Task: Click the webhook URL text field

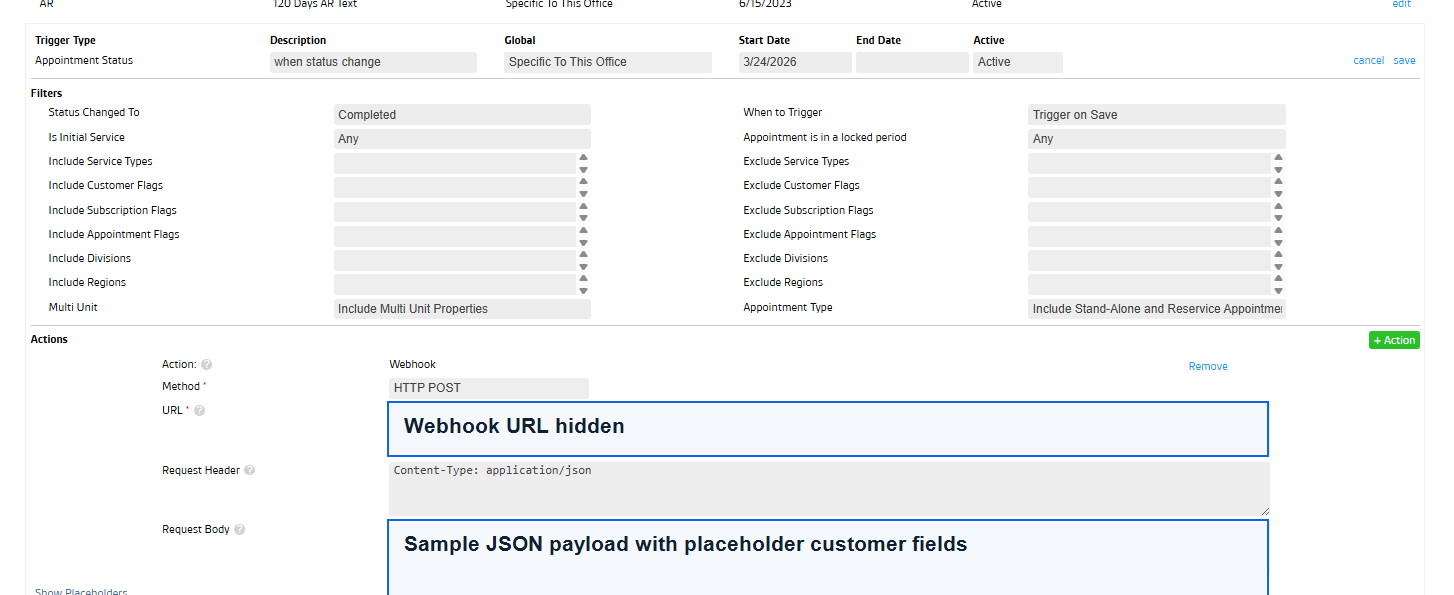Action: (828, 429)
